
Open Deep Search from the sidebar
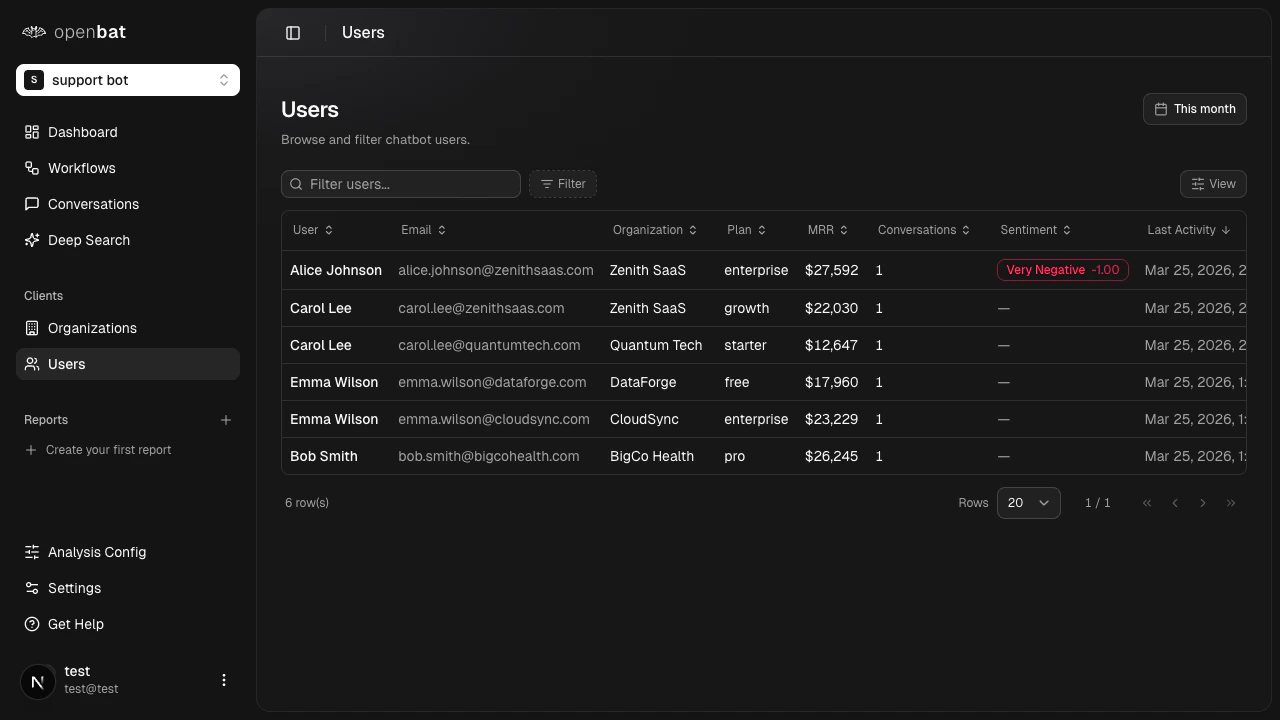click(x=88, y=240)
